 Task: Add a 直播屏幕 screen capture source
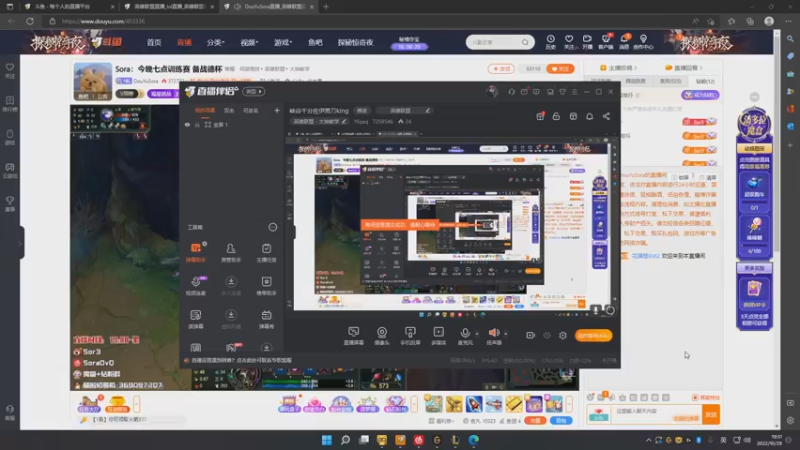click(x=354, y=336)
